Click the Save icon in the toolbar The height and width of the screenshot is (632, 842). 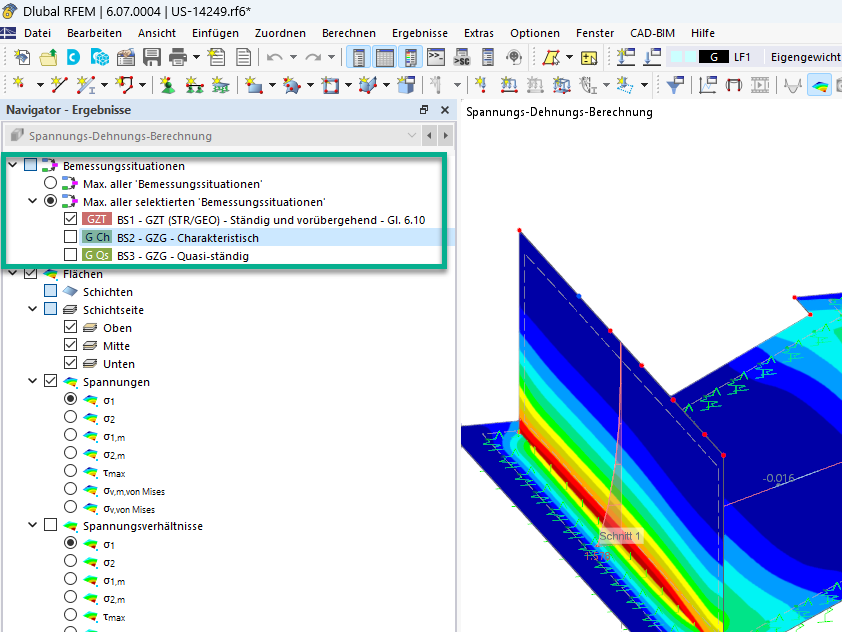(x=150, y=58)
